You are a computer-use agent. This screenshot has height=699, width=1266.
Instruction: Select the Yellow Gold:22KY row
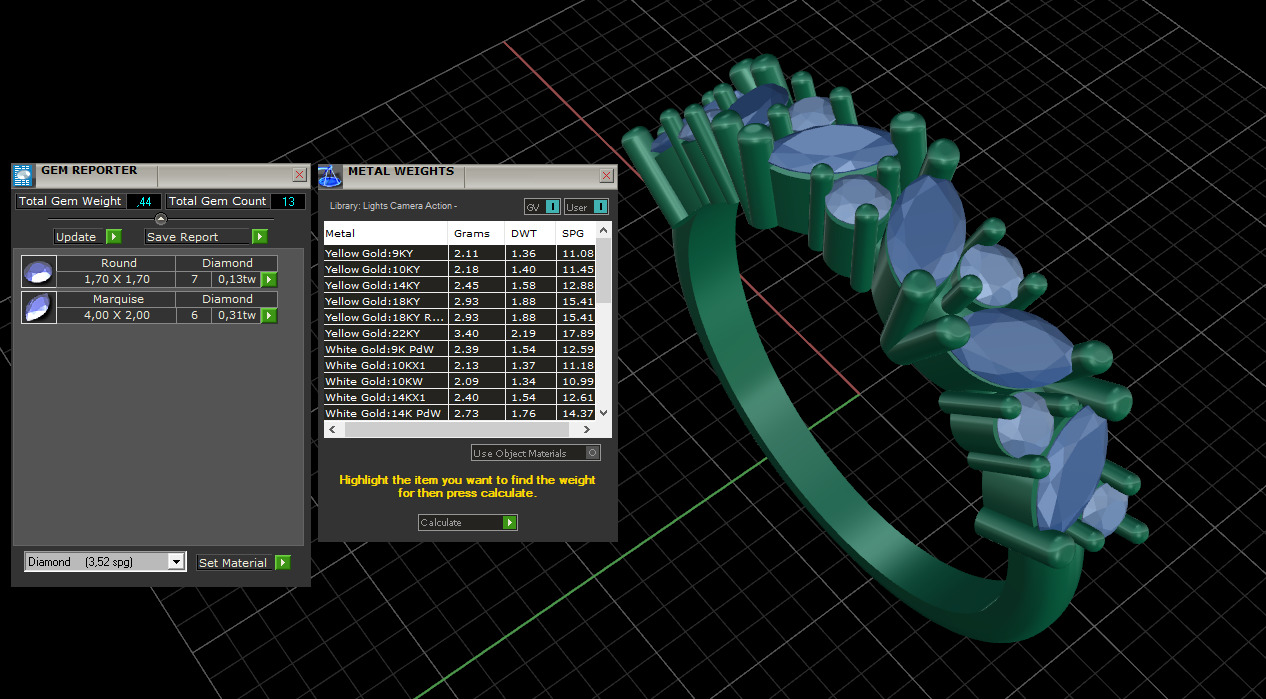pyautogui.click(x=460, y=334)
